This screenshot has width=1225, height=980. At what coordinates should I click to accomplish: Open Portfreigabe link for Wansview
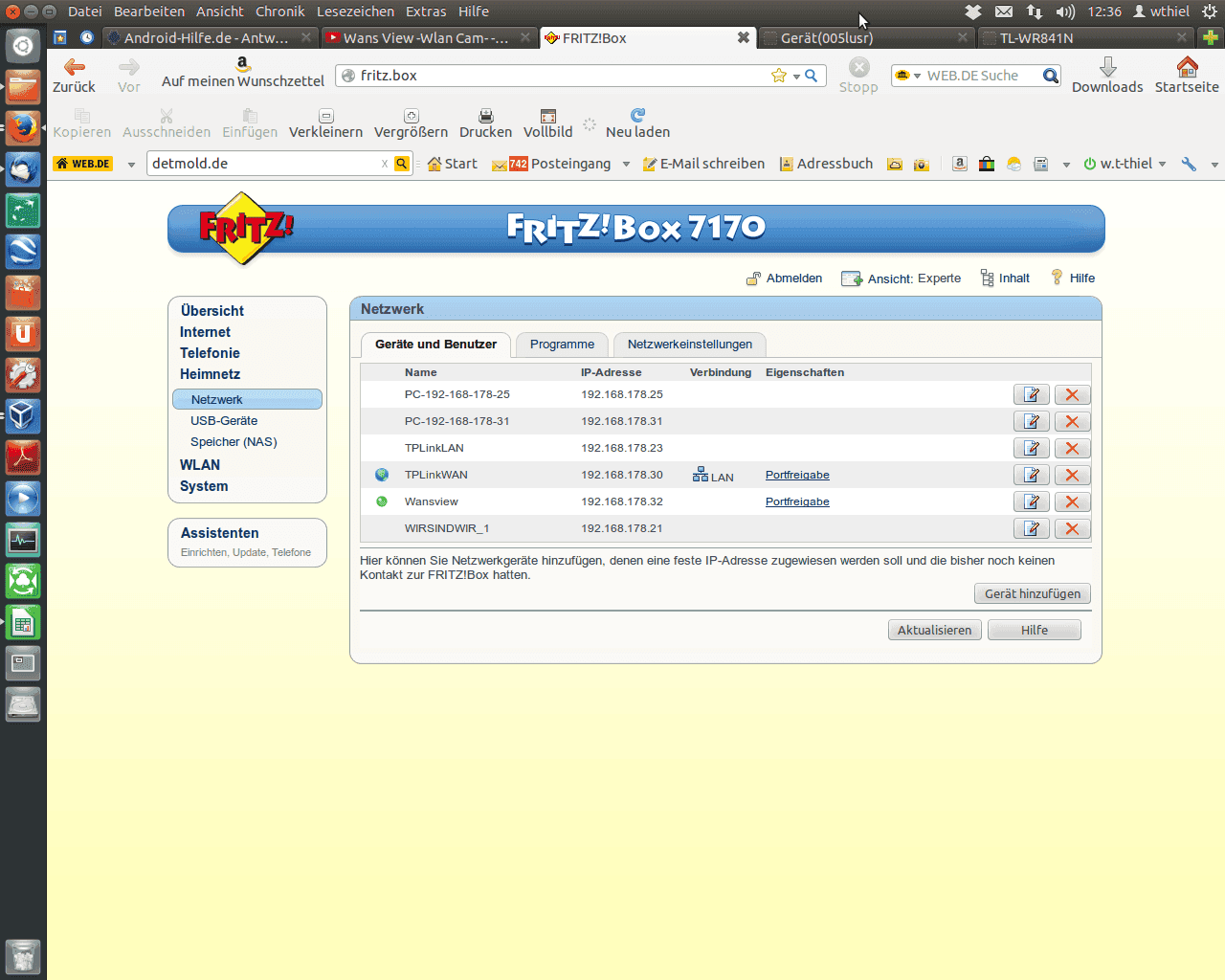pos(797,501)
